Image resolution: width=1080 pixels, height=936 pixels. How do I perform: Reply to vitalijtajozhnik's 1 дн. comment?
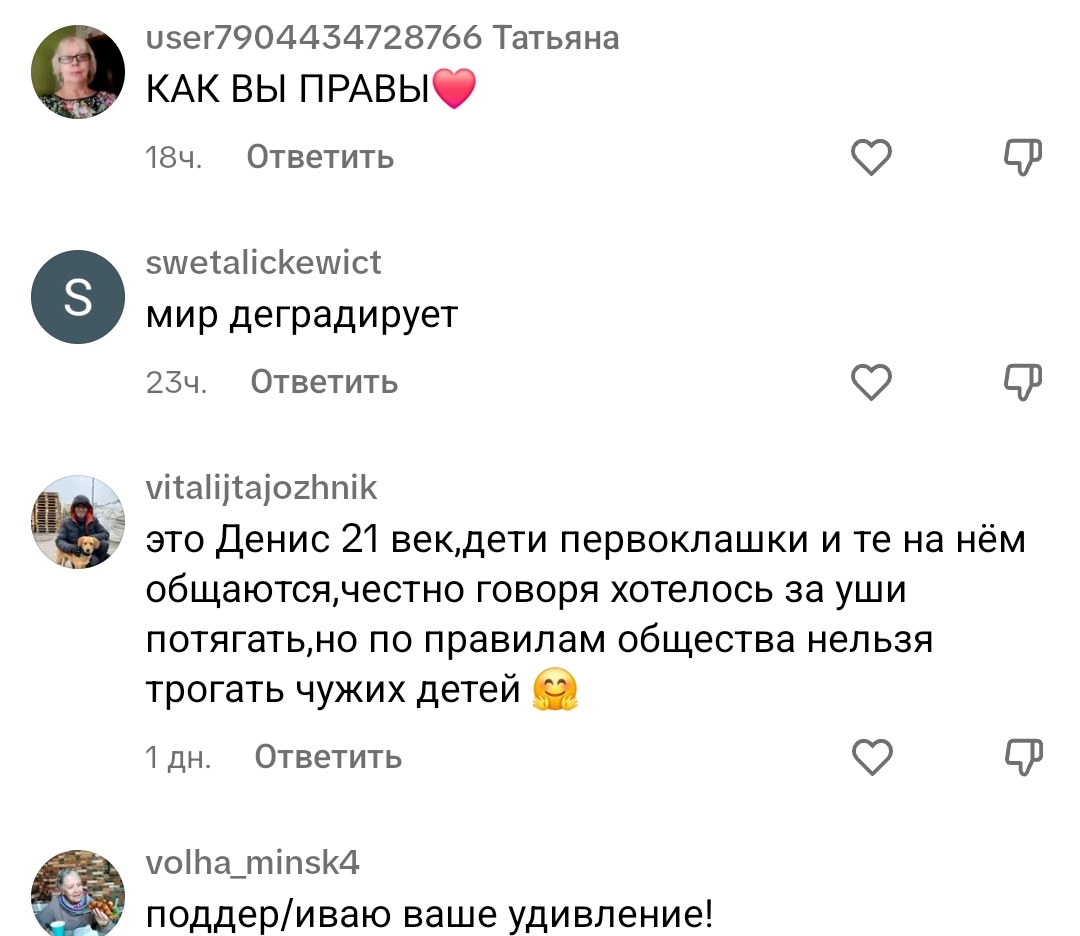(x=328, y=757)
